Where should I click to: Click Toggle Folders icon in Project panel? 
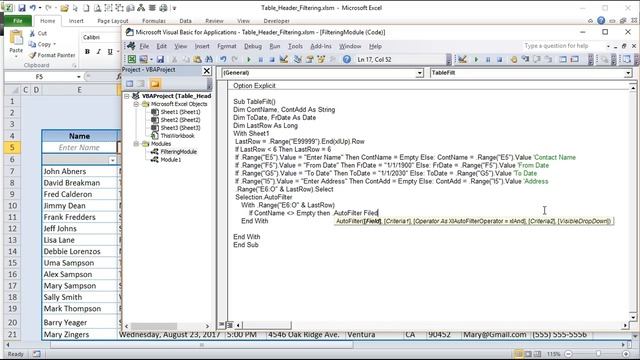tap(155, 84)
